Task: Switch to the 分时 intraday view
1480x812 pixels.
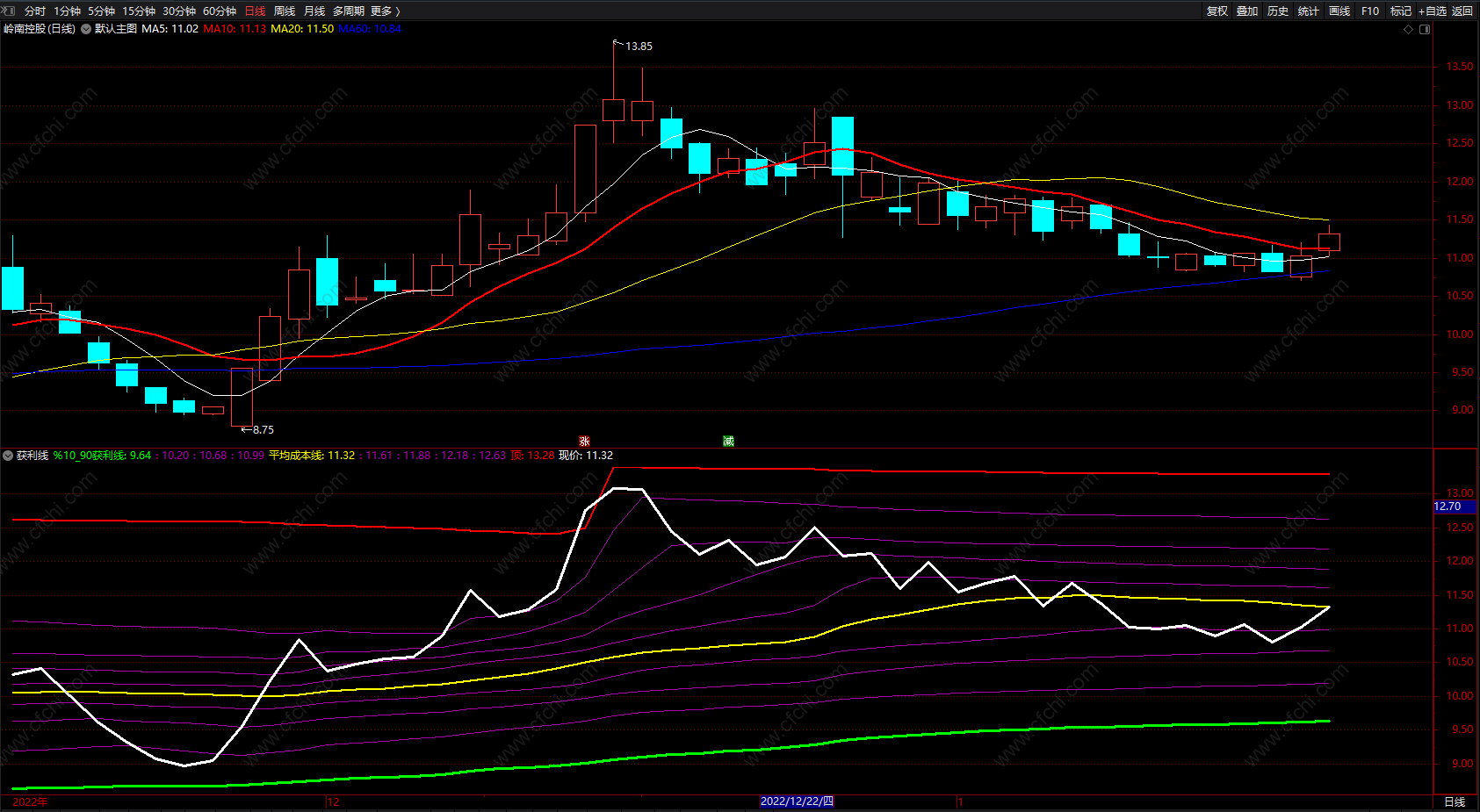Action: [34, 11]
